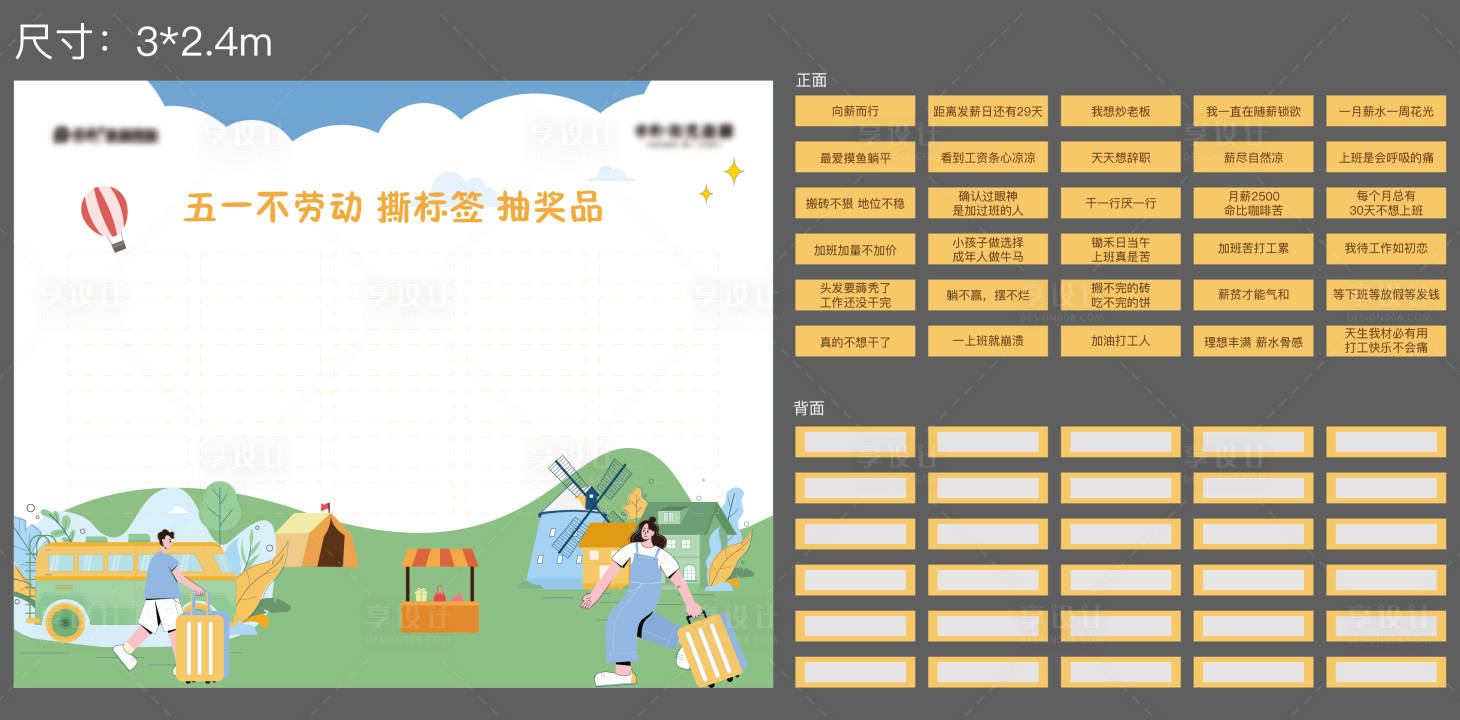
Task: Click the 每个月总有30天不想上班 label
Action: pos(1386,203)
